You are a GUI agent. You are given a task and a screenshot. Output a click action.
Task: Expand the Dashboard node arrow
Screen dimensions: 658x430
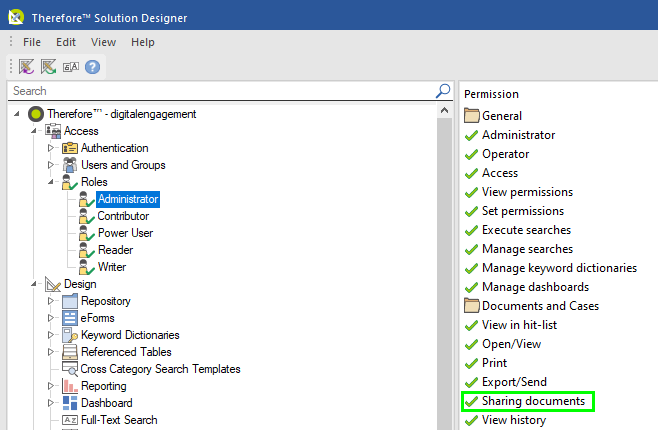[51, 403]
